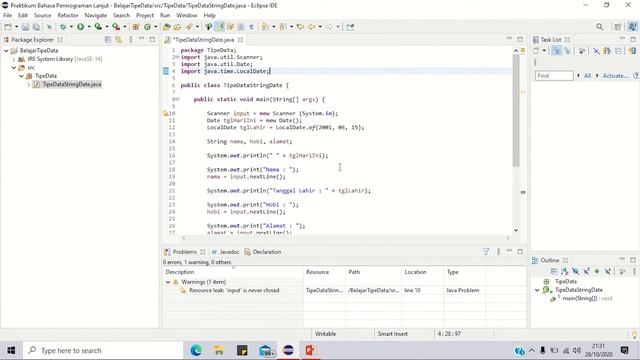The width and height of the screenshot is (640, 360).
Task: Click the Pin Editor icon in toolbar
Action: click(350, 27)
